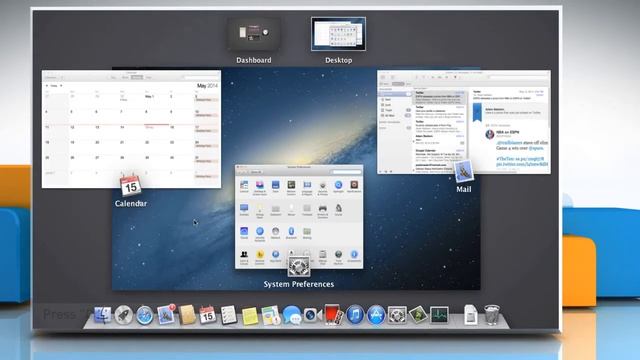The image size is (640, 360).
Task: Click the "Calendar" window label
Action: point(131,203)
